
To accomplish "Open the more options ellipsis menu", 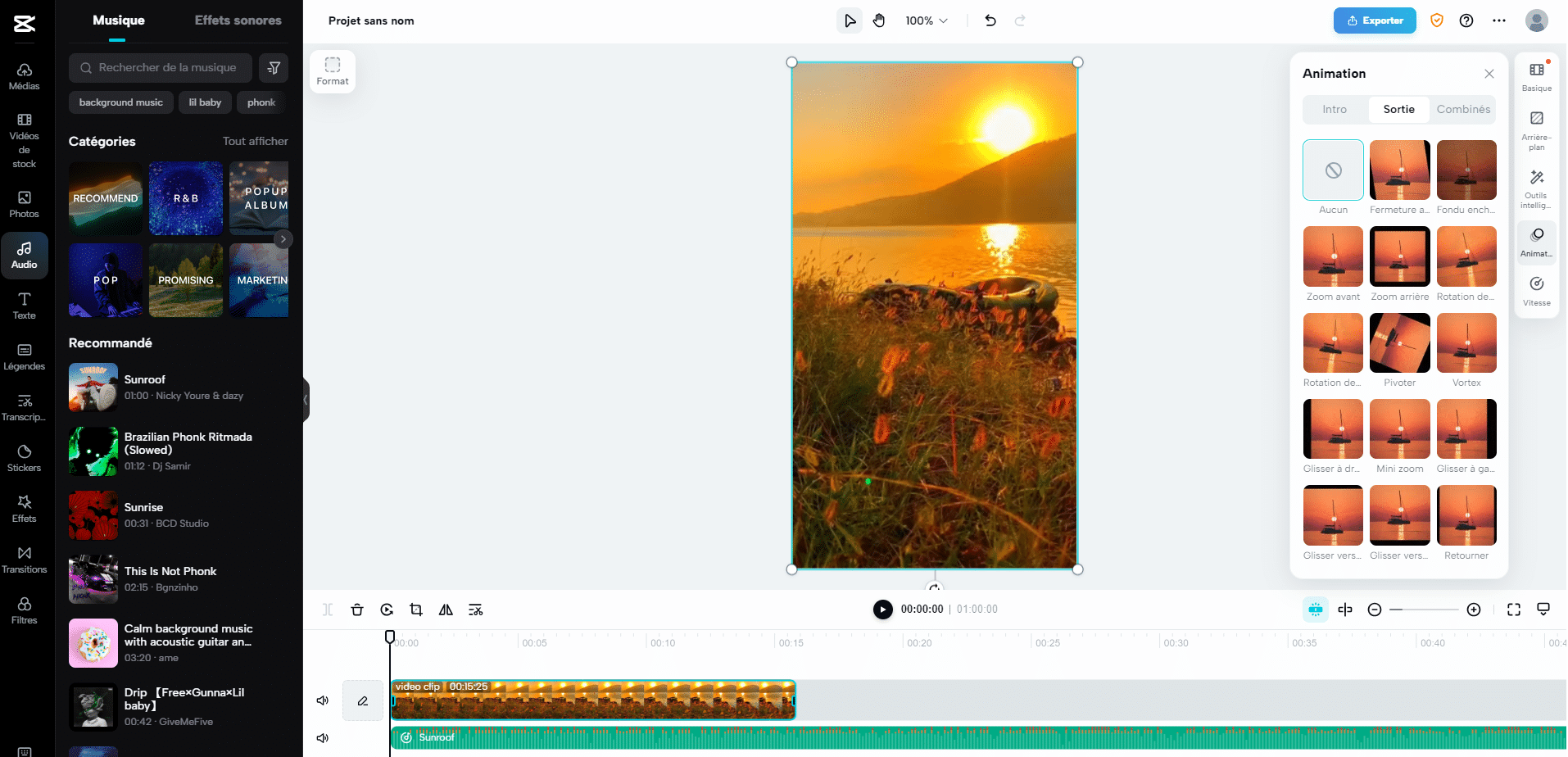I will [x=1499, y=20].
